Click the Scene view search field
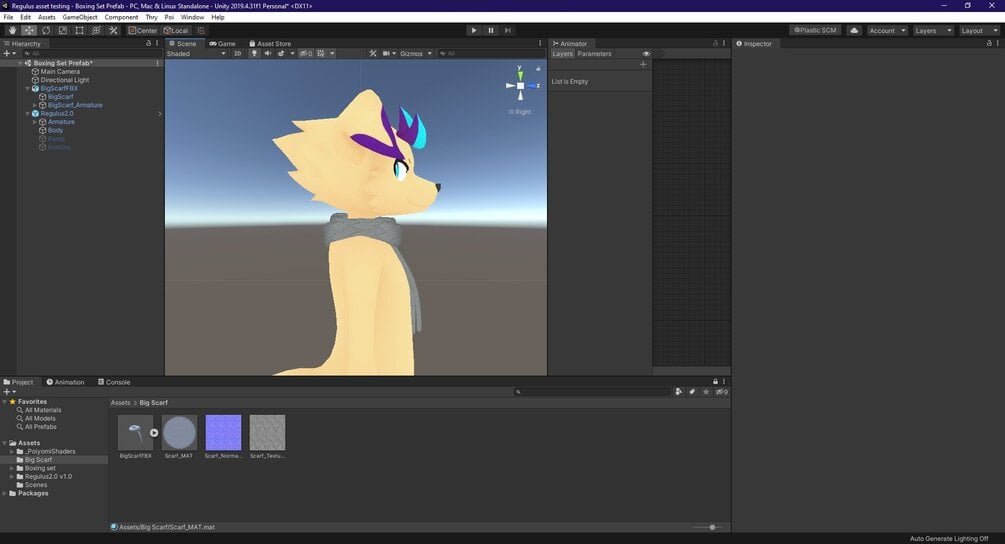This screenshot has height=544, width=1005. (490, 54)
